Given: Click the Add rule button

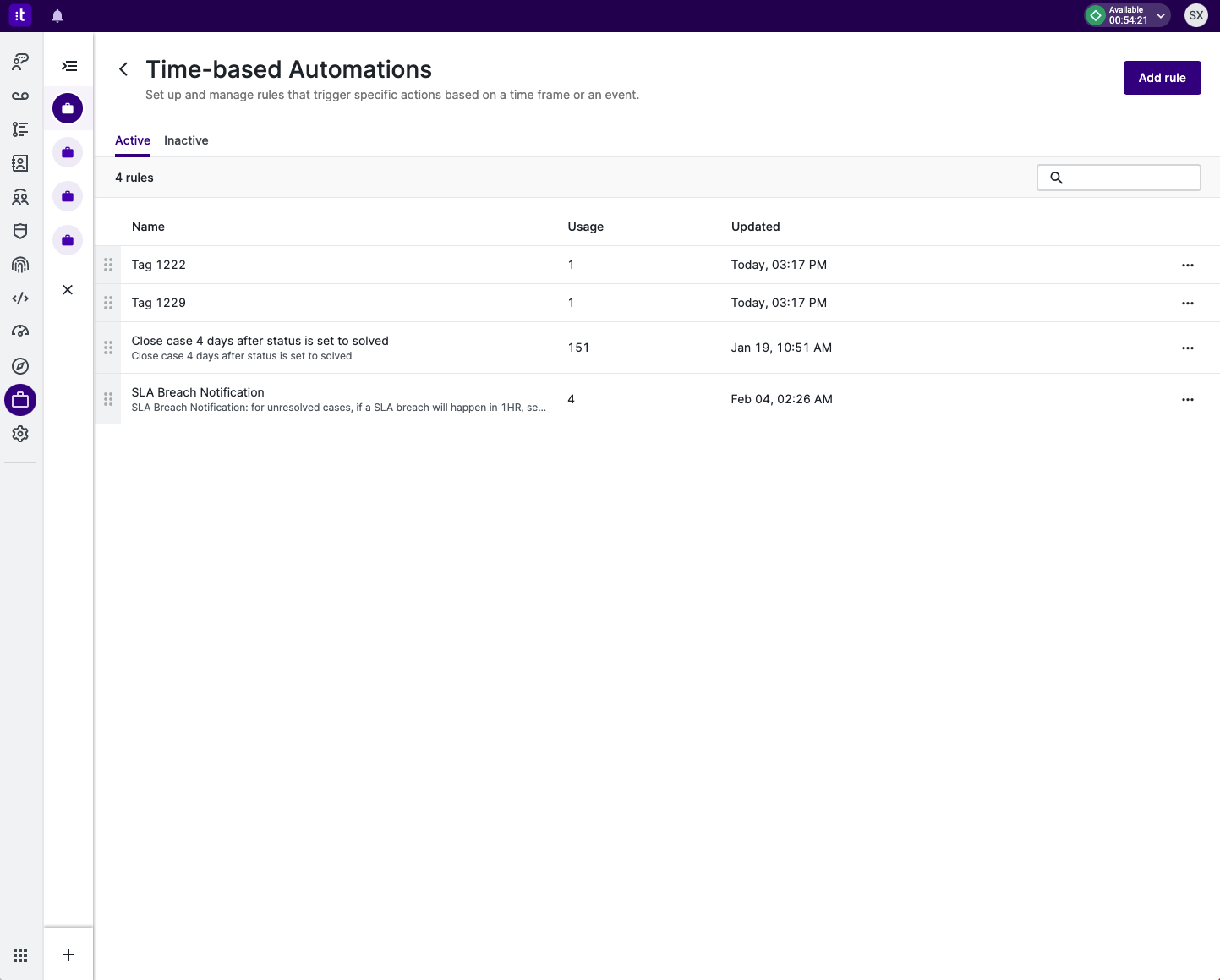Looking at the screenshot, I should (x=1162, y=78).
